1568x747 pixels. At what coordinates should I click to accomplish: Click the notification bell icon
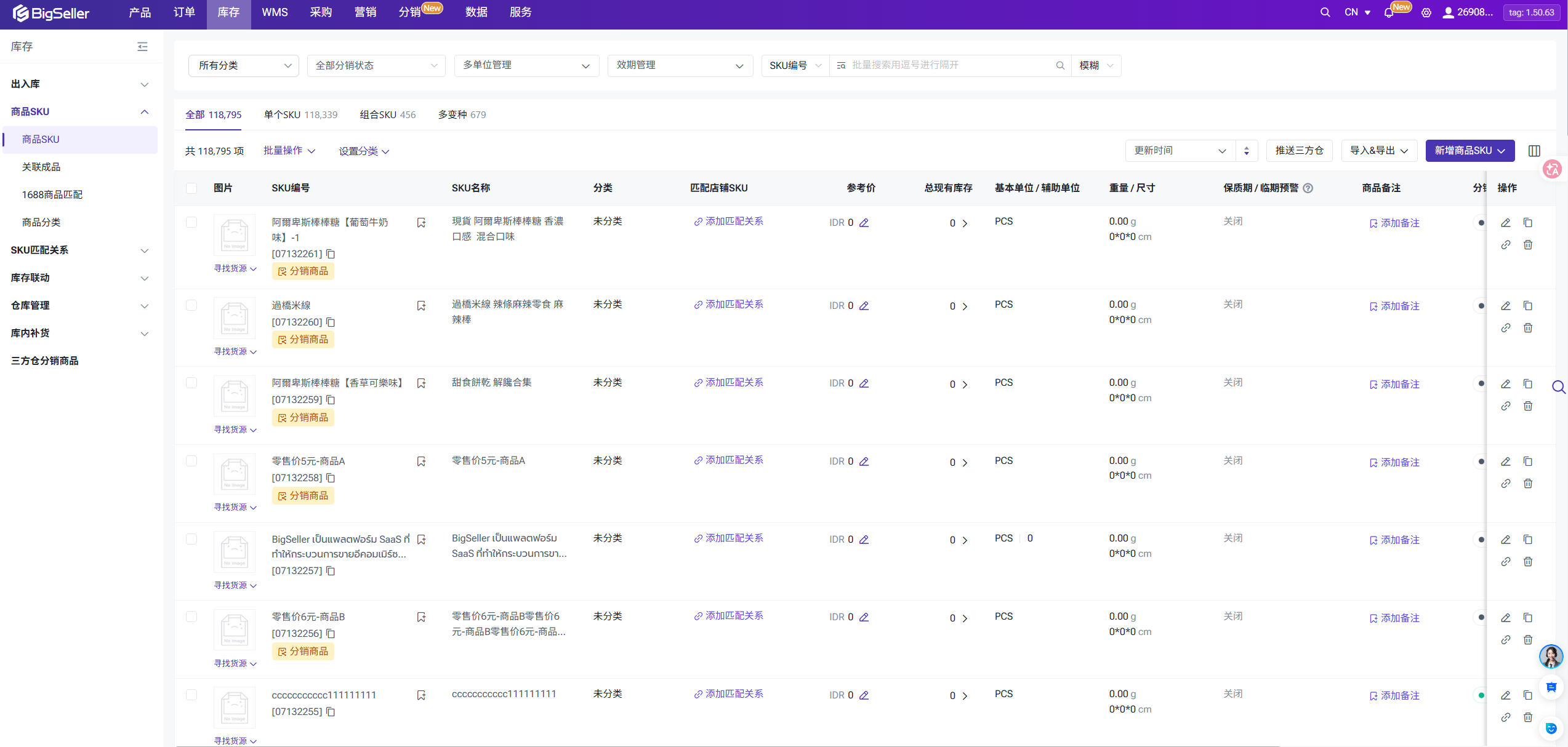click(x=1388, y=13)
